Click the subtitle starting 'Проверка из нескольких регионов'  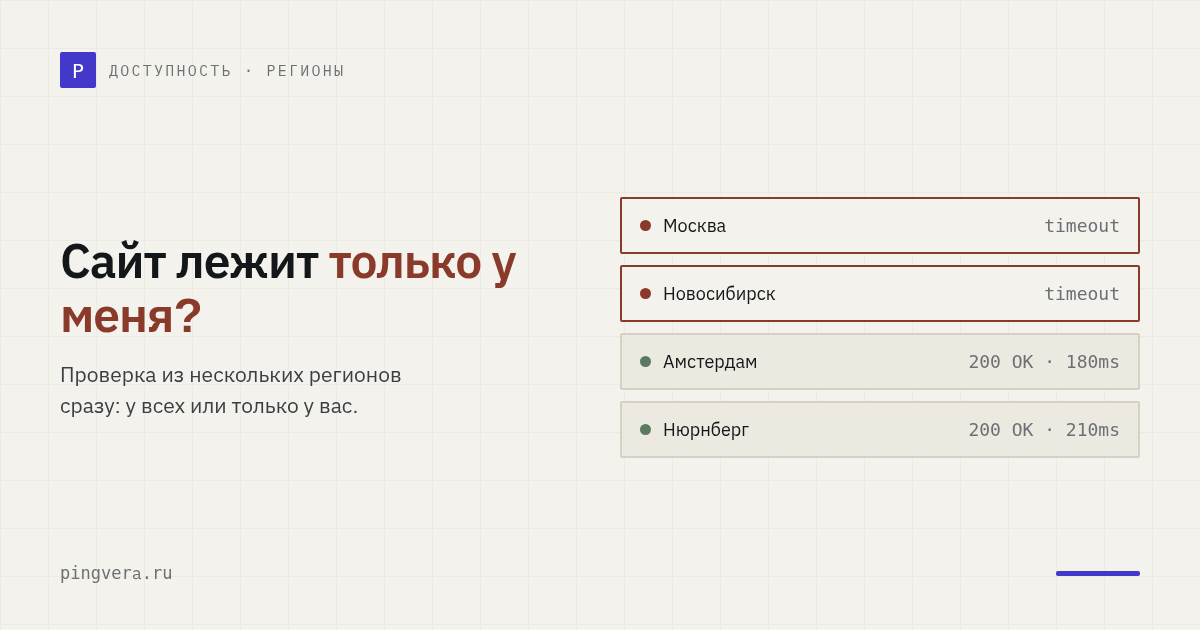pyautogui.click(x=231, y=390)
